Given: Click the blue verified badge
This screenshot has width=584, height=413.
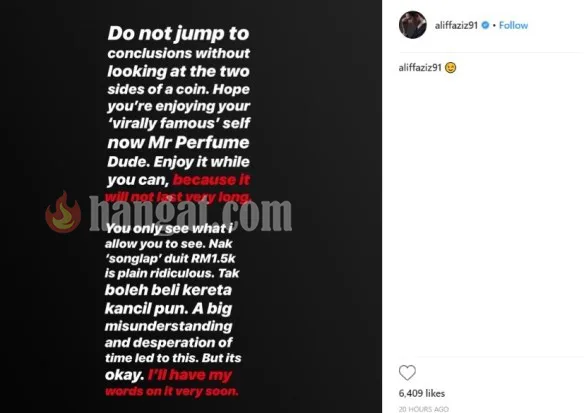Looking at the screenshot, I should click(x=485, y=25).
